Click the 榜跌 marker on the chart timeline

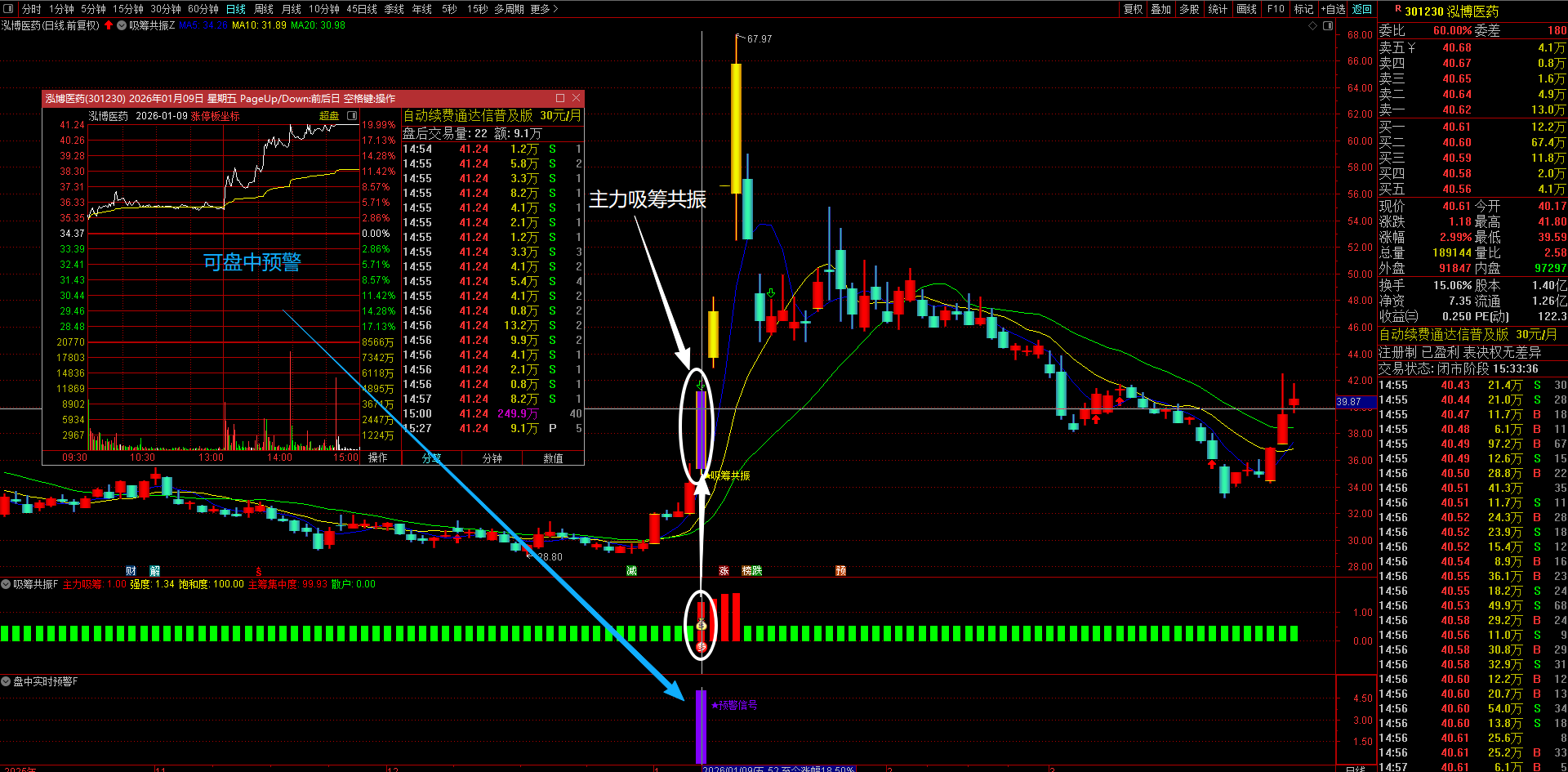[752, 570]
